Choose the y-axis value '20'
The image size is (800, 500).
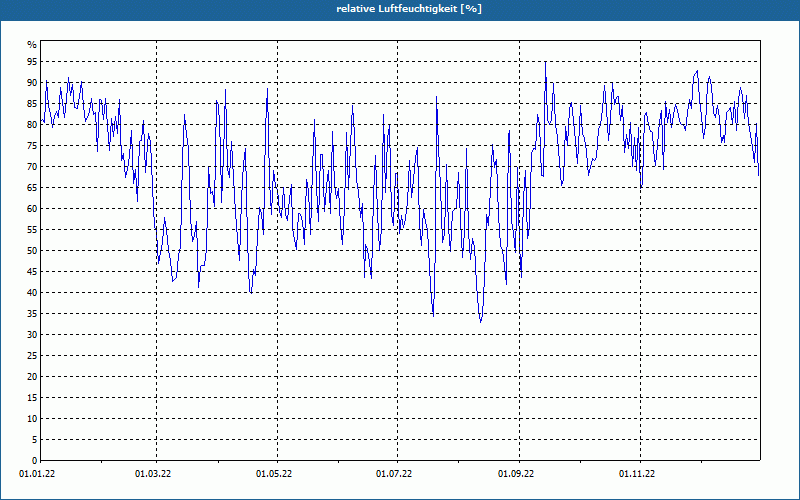pyautogui.click(x=32, y=377)
